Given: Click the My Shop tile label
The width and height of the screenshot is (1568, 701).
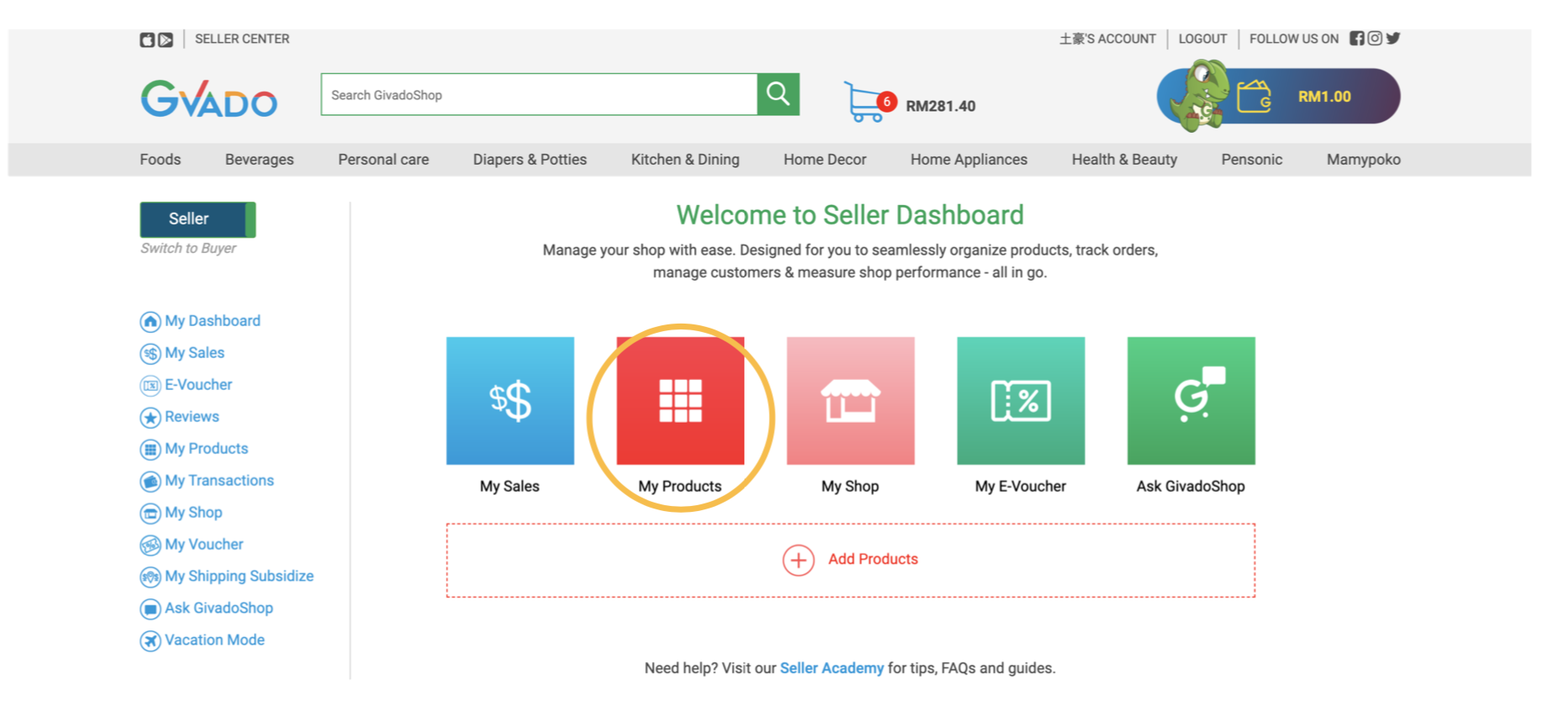Looking at the screenshot, I should 850,487.
